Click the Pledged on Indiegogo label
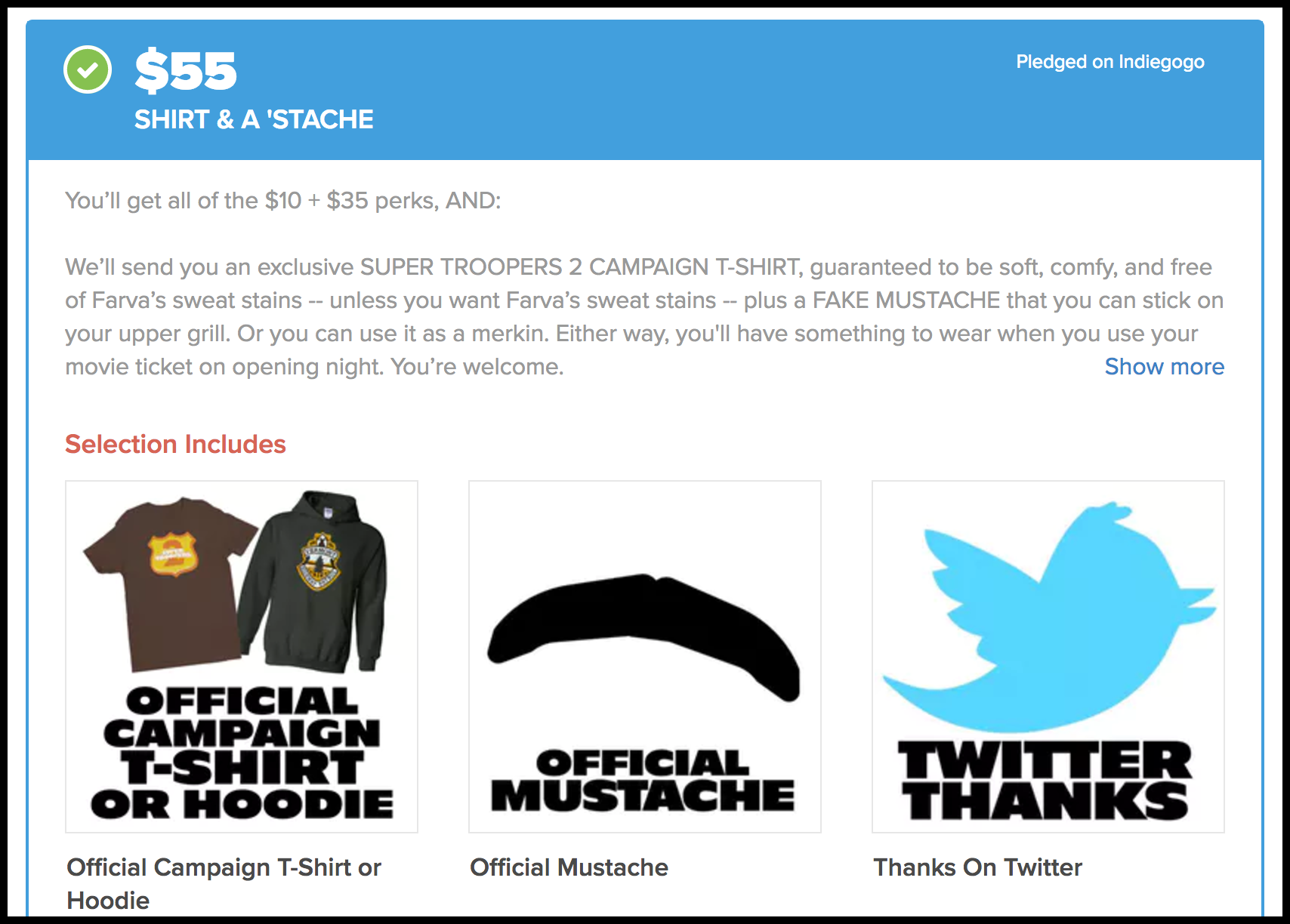This screenshot has width=1290, height=924. pos(1110,62)
